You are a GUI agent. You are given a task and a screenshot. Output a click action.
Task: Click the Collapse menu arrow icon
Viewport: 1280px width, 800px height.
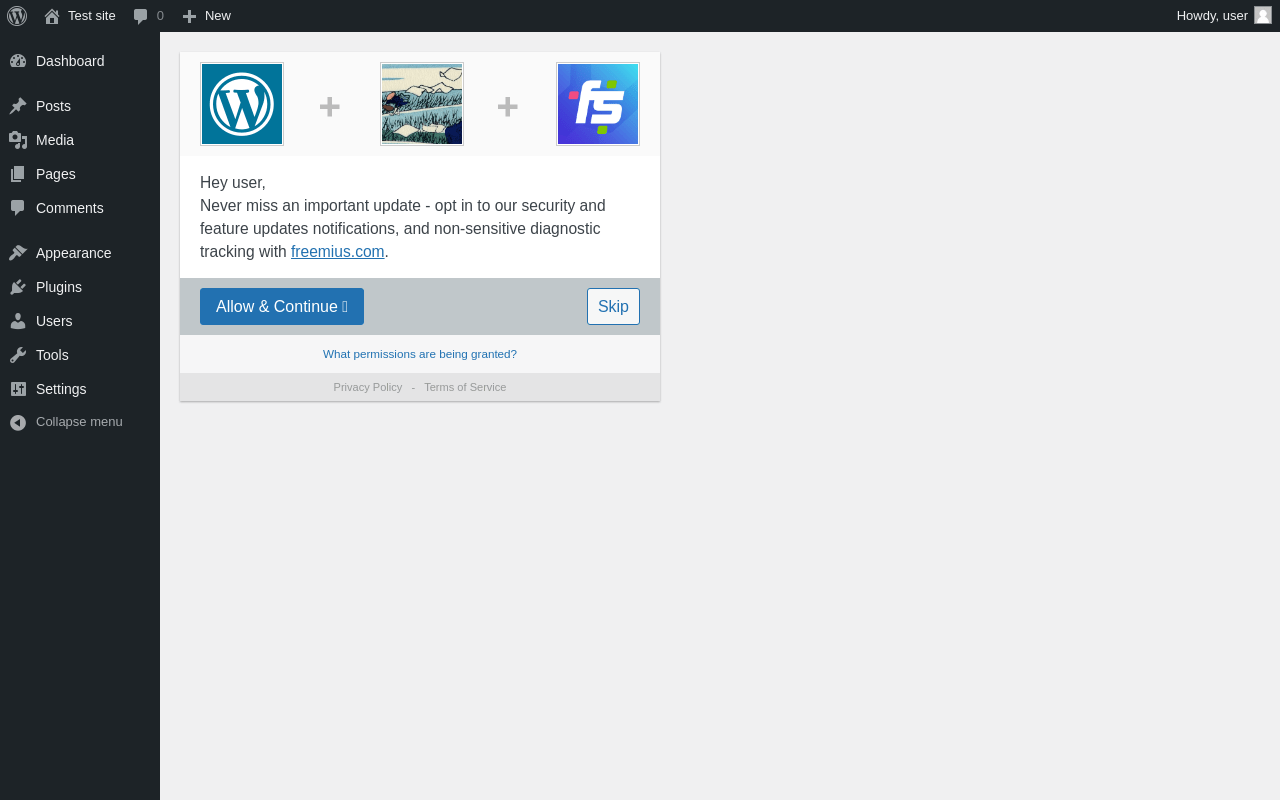click(18, 423)
